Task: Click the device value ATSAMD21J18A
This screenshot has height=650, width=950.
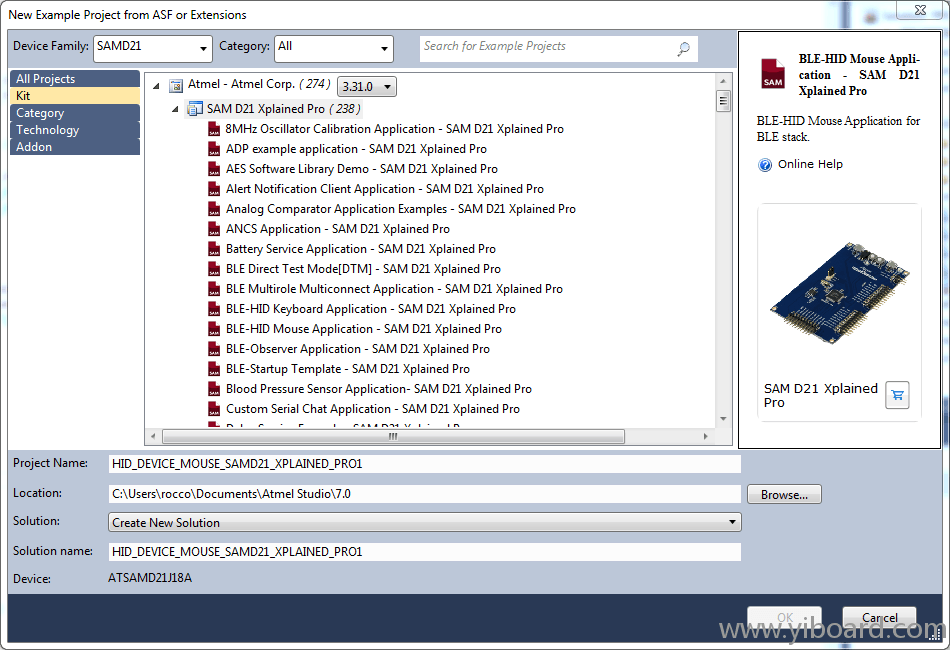Action: coord(150,578)
